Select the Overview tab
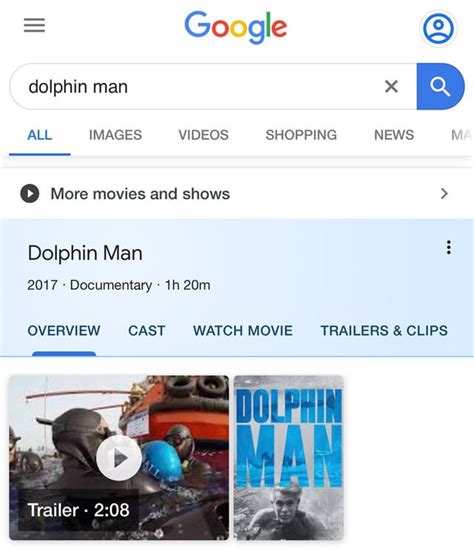The height and width of the screenshot is (551, 474). point(64,331)
